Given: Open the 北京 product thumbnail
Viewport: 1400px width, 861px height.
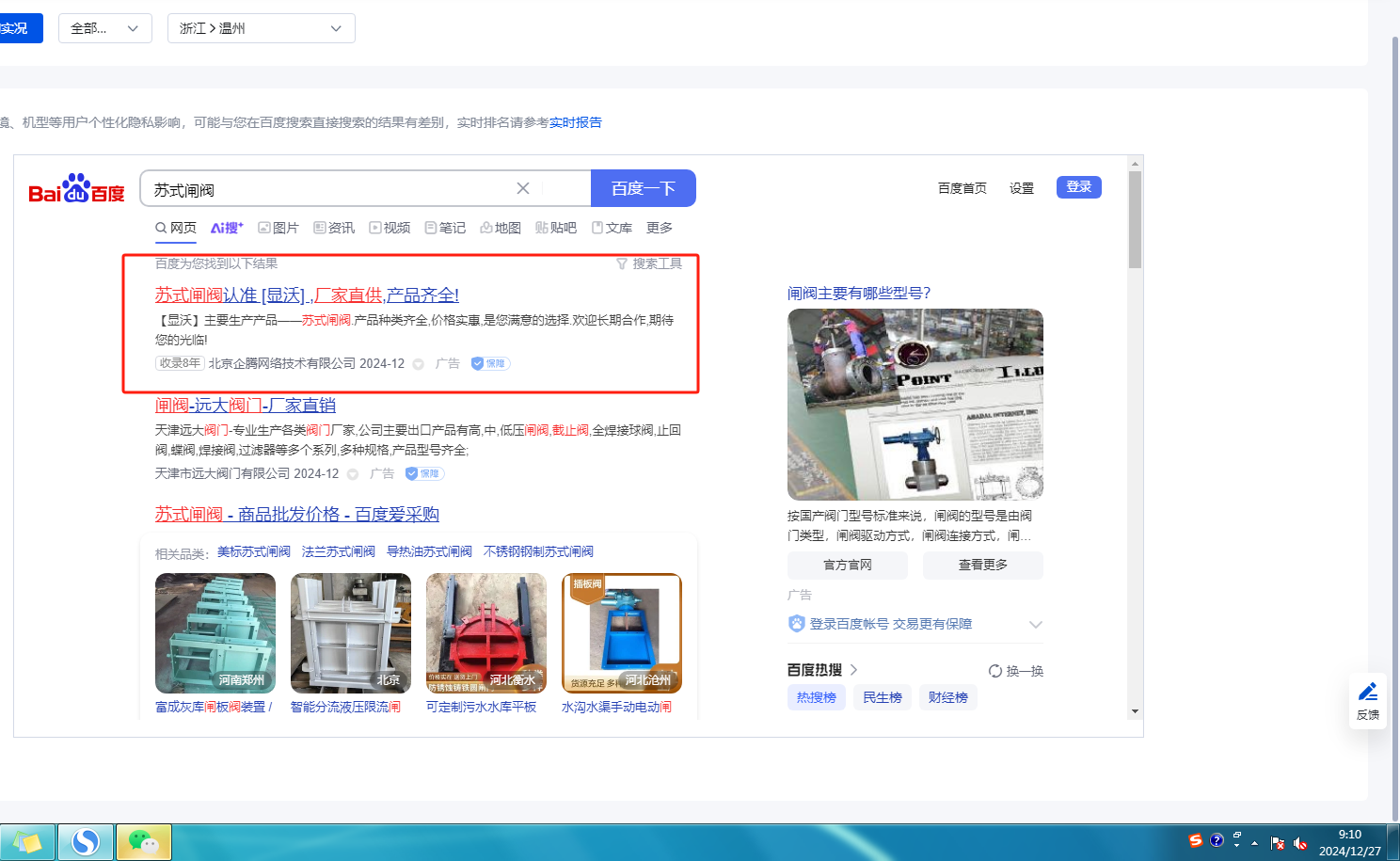Looking at the screenshot, I should point(351,633).
